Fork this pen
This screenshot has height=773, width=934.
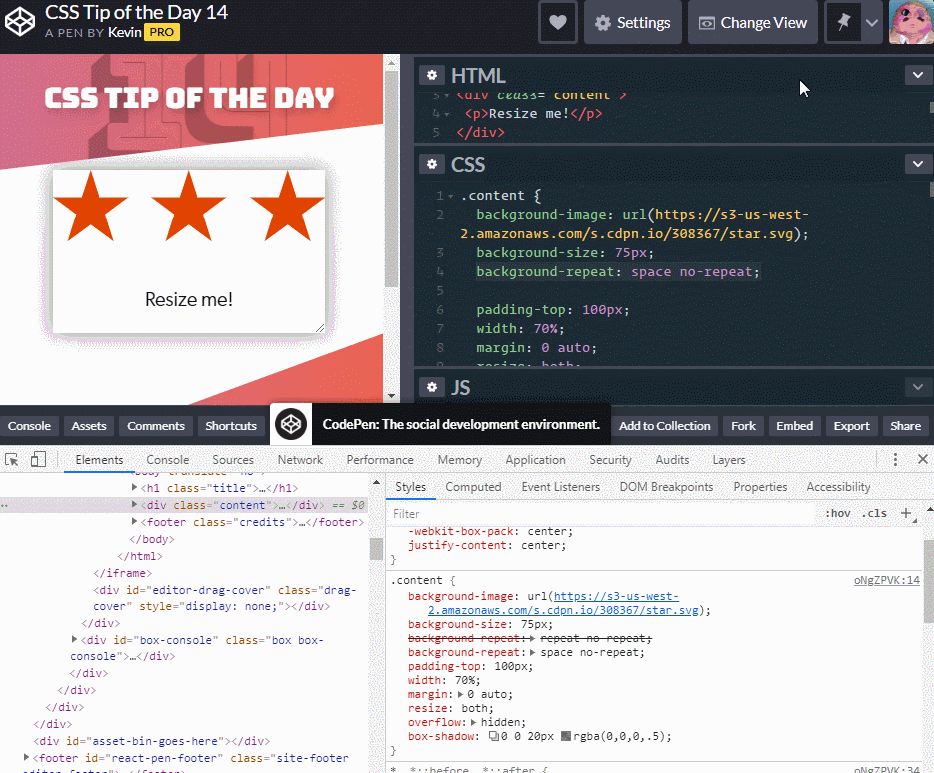[743, 426]
